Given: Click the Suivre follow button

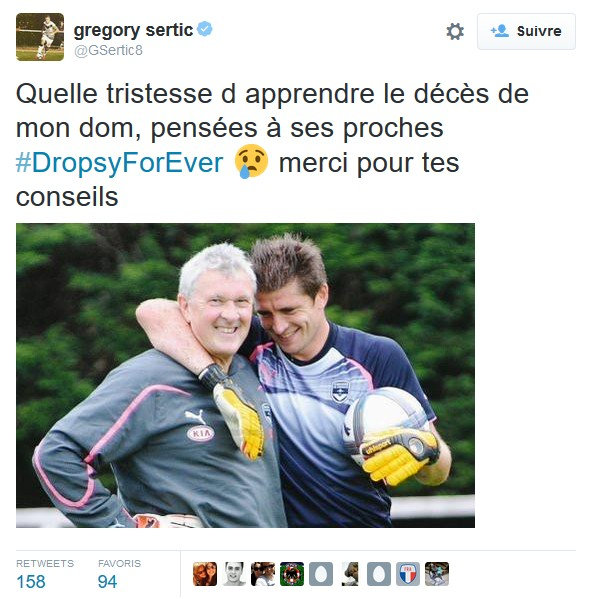Looking at the screenshot, I should point(526,31).
